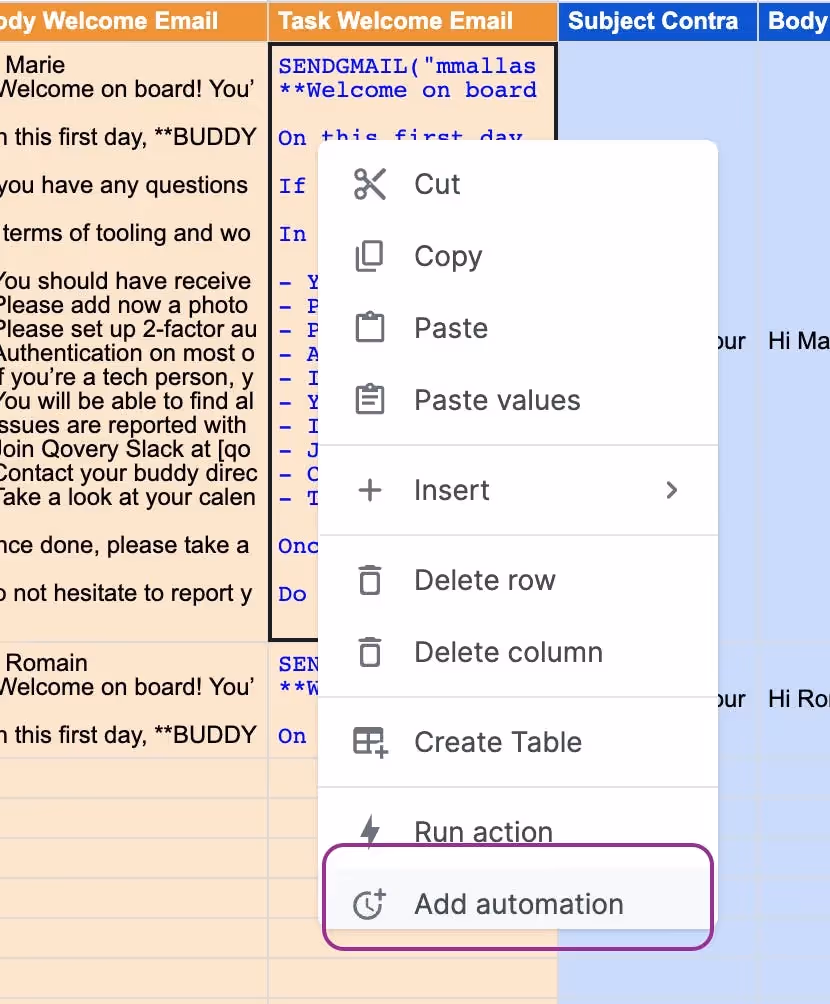Click the trash icon beside Delete column
Image resolution: width=830 pixels, height=1004 pixels.
[370, 652]
